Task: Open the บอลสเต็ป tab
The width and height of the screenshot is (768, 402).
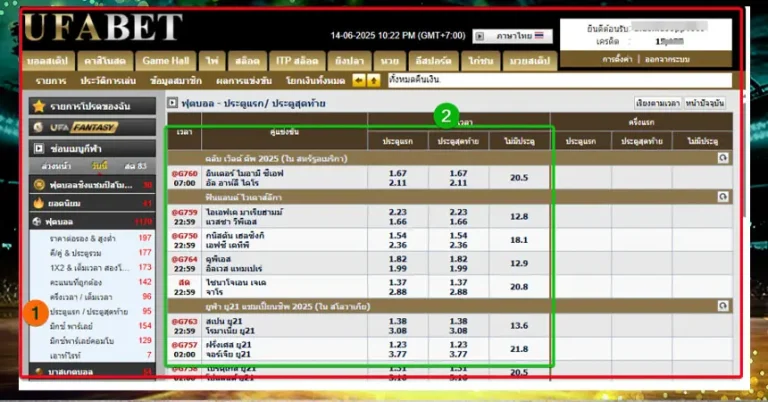Action: 48,61
